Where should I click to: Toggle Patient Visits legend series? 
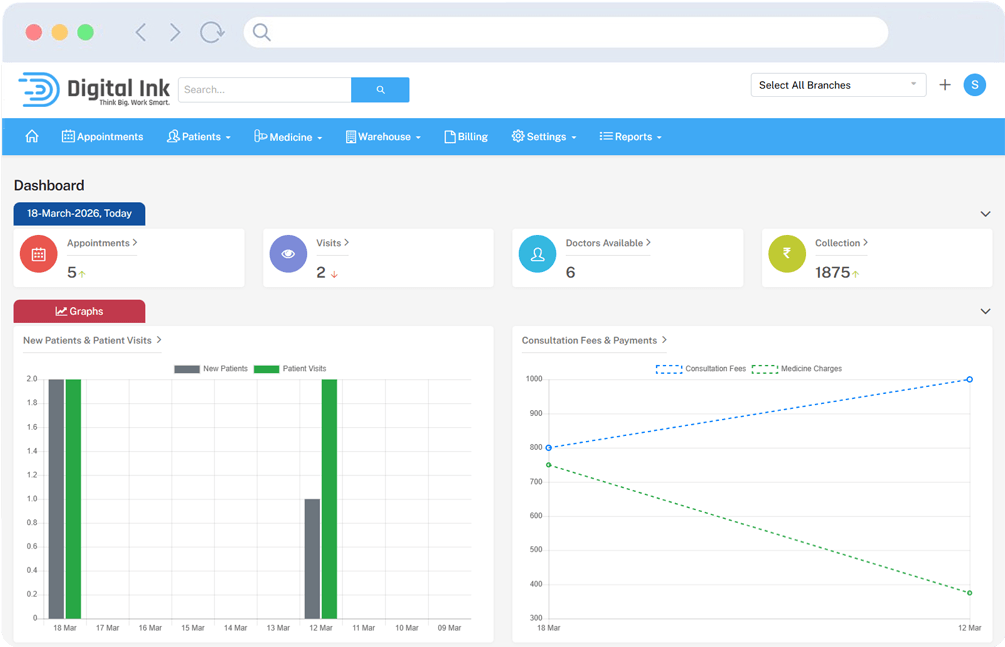290,369
